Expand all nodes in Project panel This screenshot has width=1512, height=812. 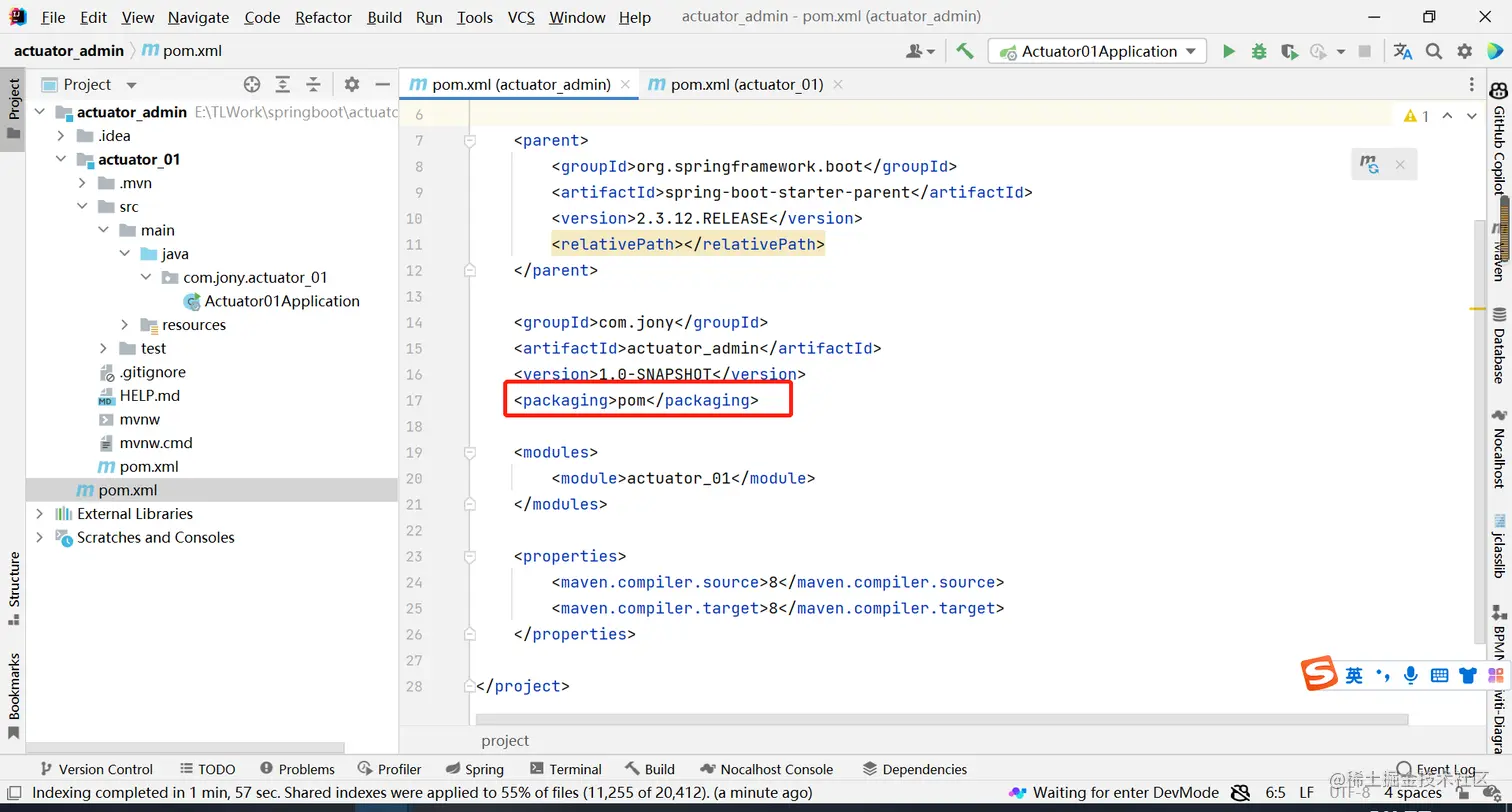(283, 85)
